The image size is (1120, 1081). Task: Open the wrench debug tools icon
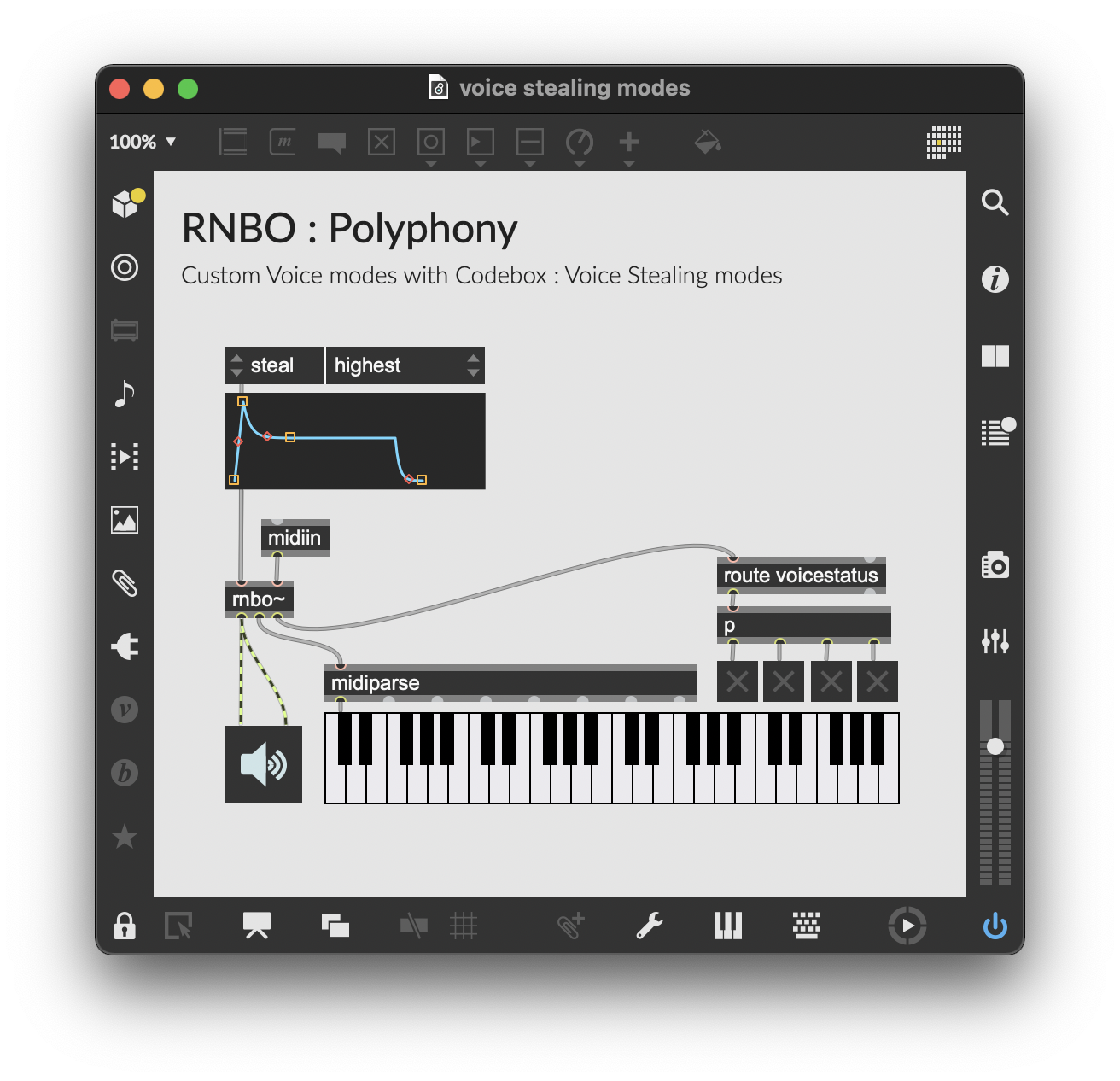650,926
